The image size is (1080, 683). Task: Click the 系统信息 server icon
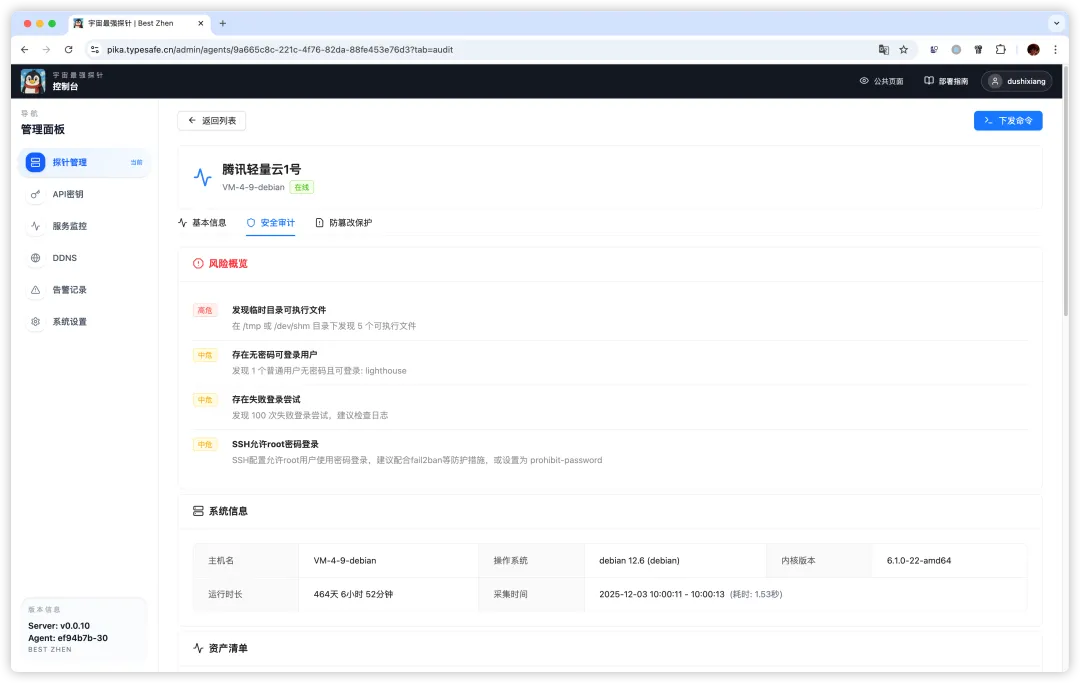pos(198,511)
